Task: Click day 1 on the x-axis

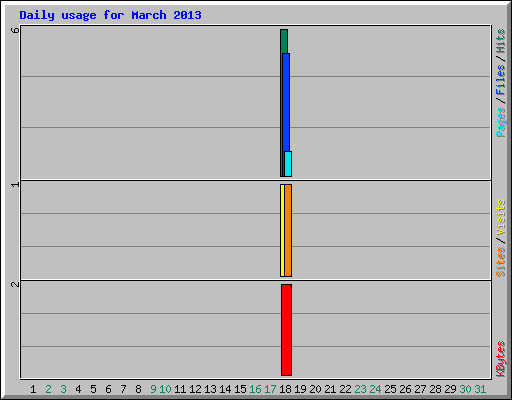Action: pos(33,389)
